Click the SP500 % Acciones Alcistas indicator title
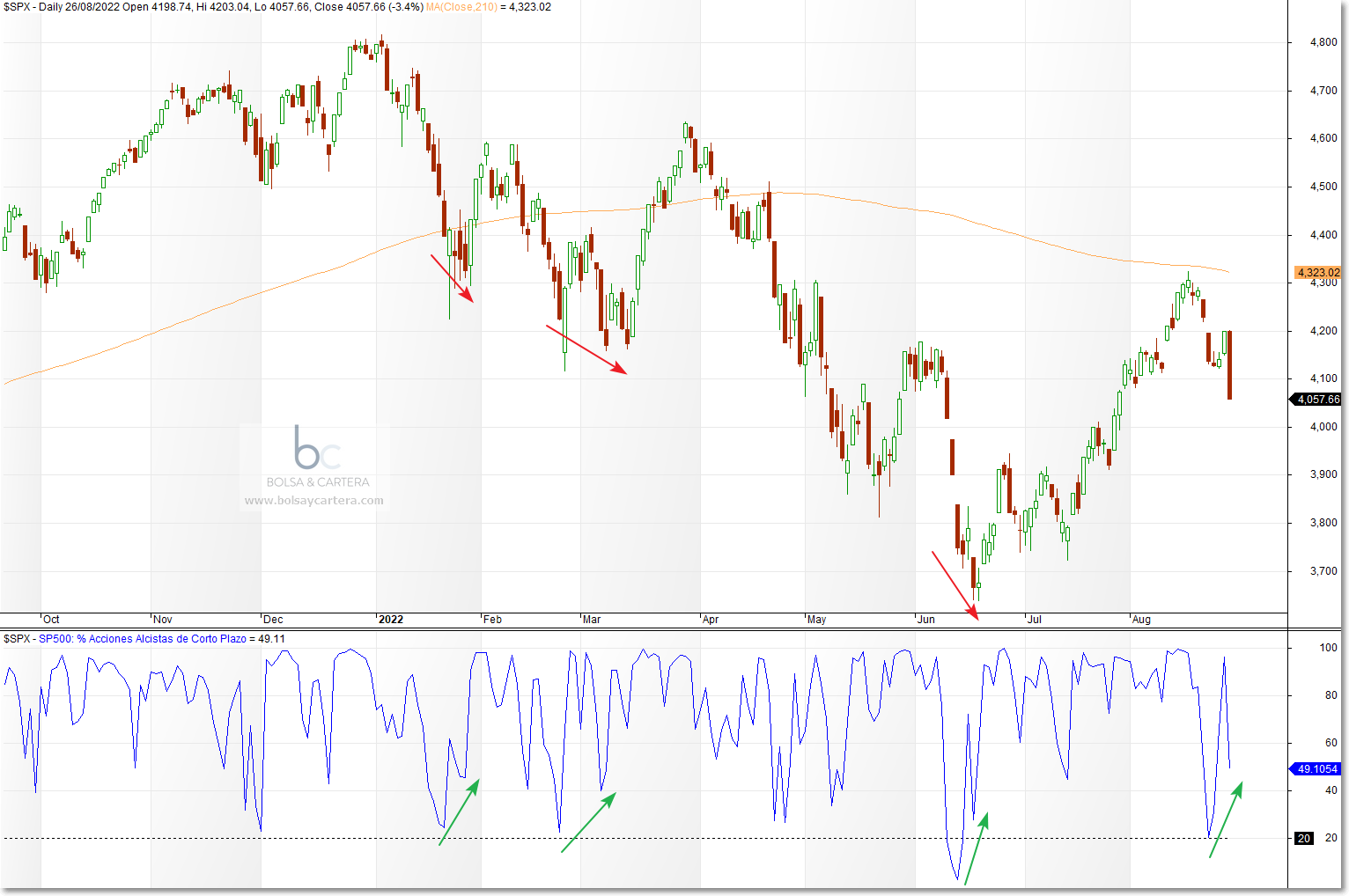Viewport: 1349px width, 896px height. click(x=143, y=639)
